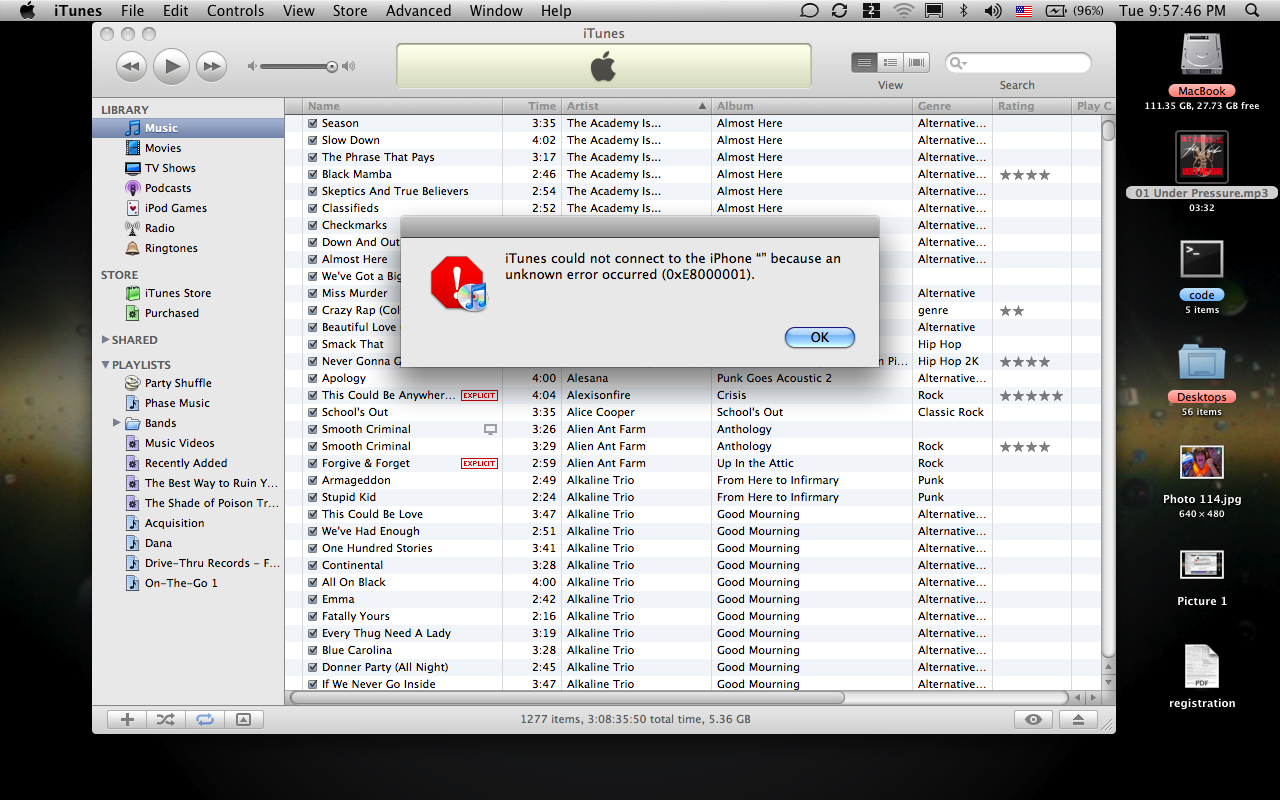Open the iTunes Store
Viewport: 1280px width, 800px height.
[x=188, y=293]
